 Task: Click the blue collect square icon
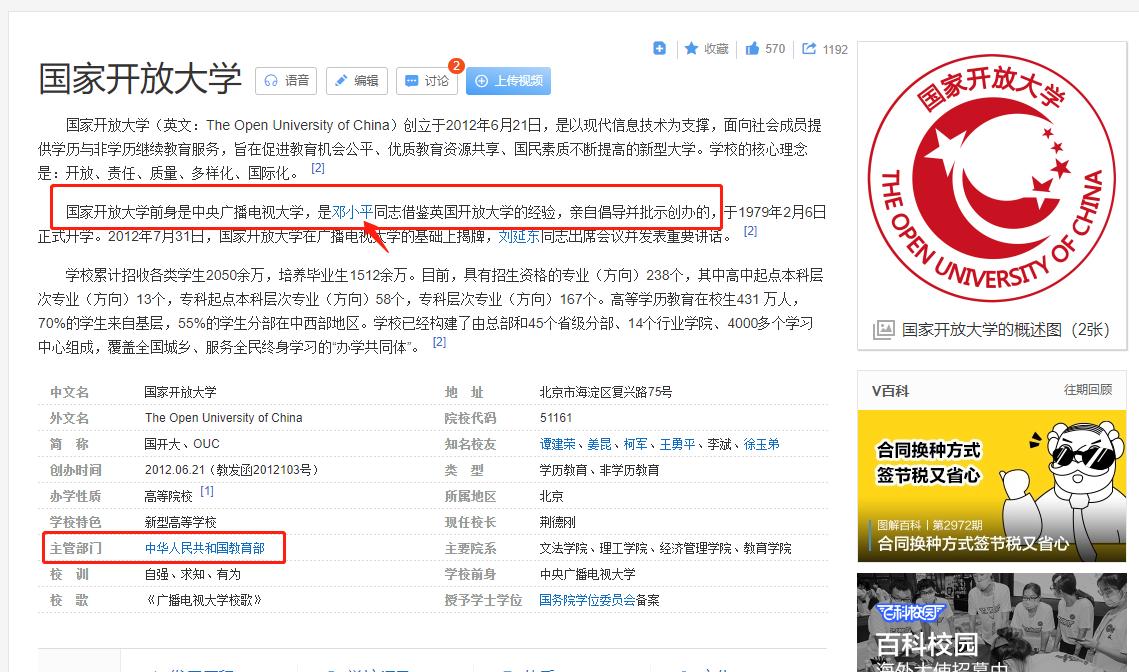pyautogui.click(x=660, y=47)
